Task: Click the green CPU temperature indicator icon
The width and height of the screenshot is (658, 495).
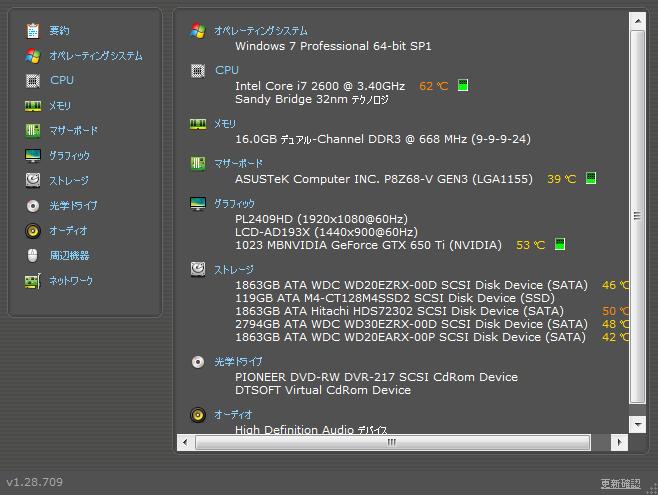Action: click(x=463, y=85)
